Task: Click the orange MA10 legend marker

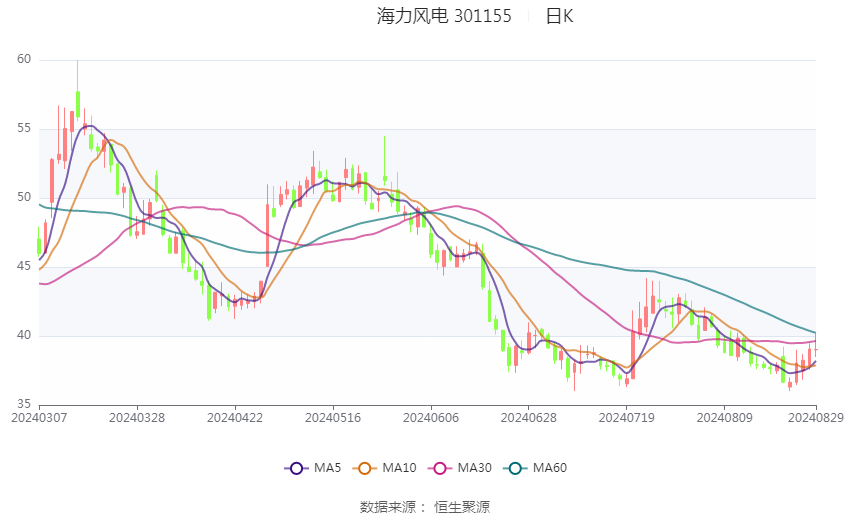Action: pos(366,467)
